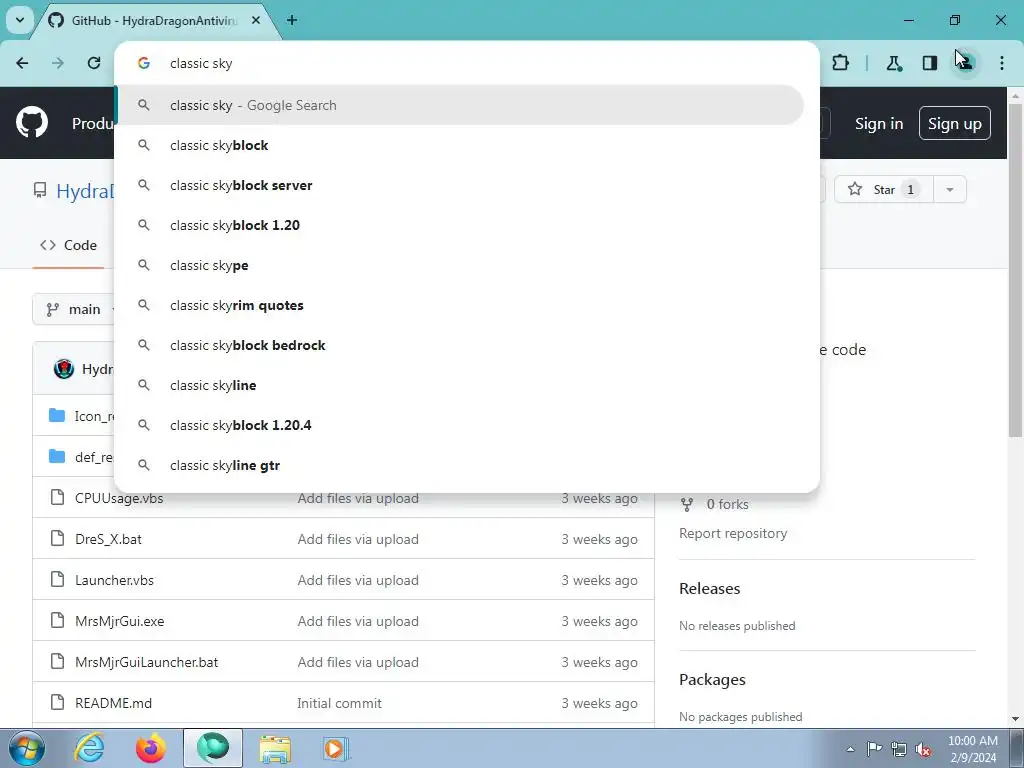This screenshot has height=768, width=1024.
Task: Click the Sign in link
Action: 879,123
